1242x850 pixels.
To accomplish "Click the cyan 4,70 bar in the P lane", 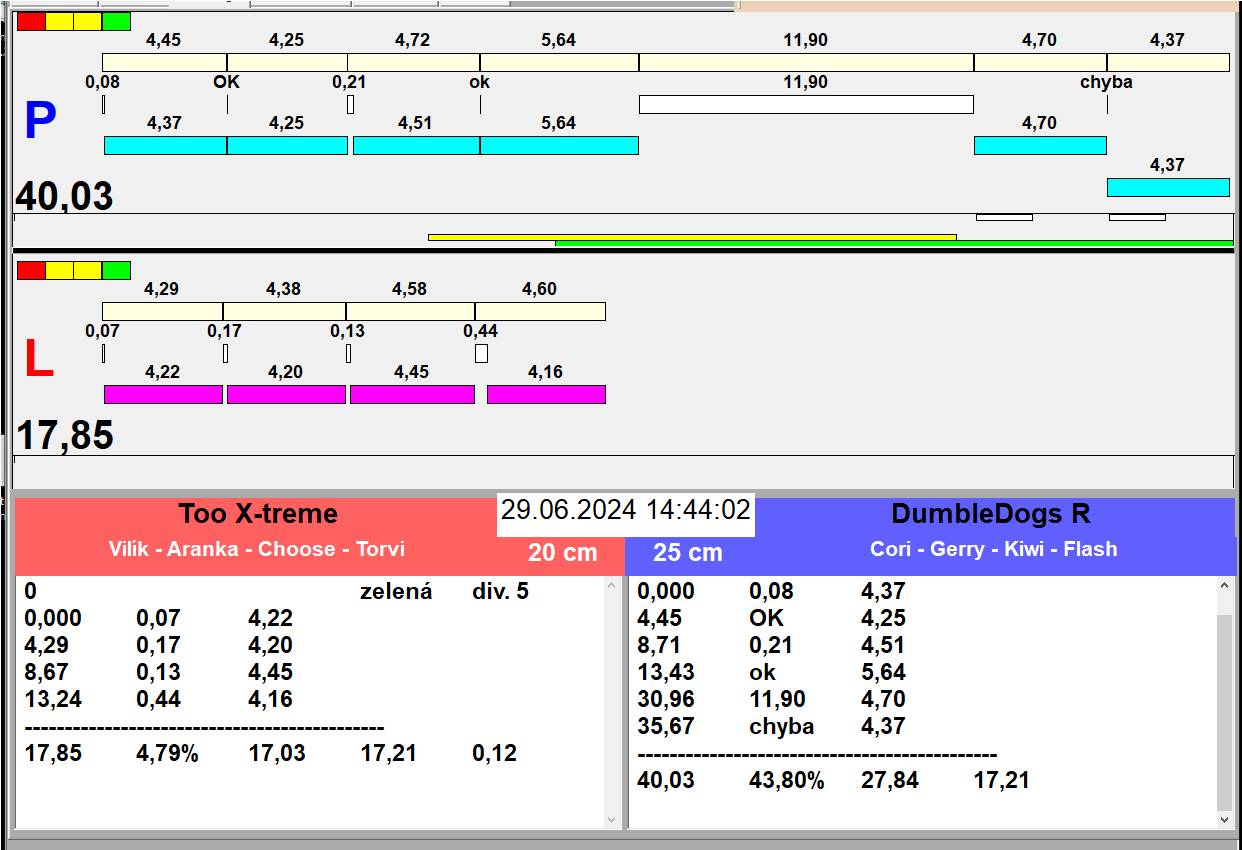I will pos(1040,145).
